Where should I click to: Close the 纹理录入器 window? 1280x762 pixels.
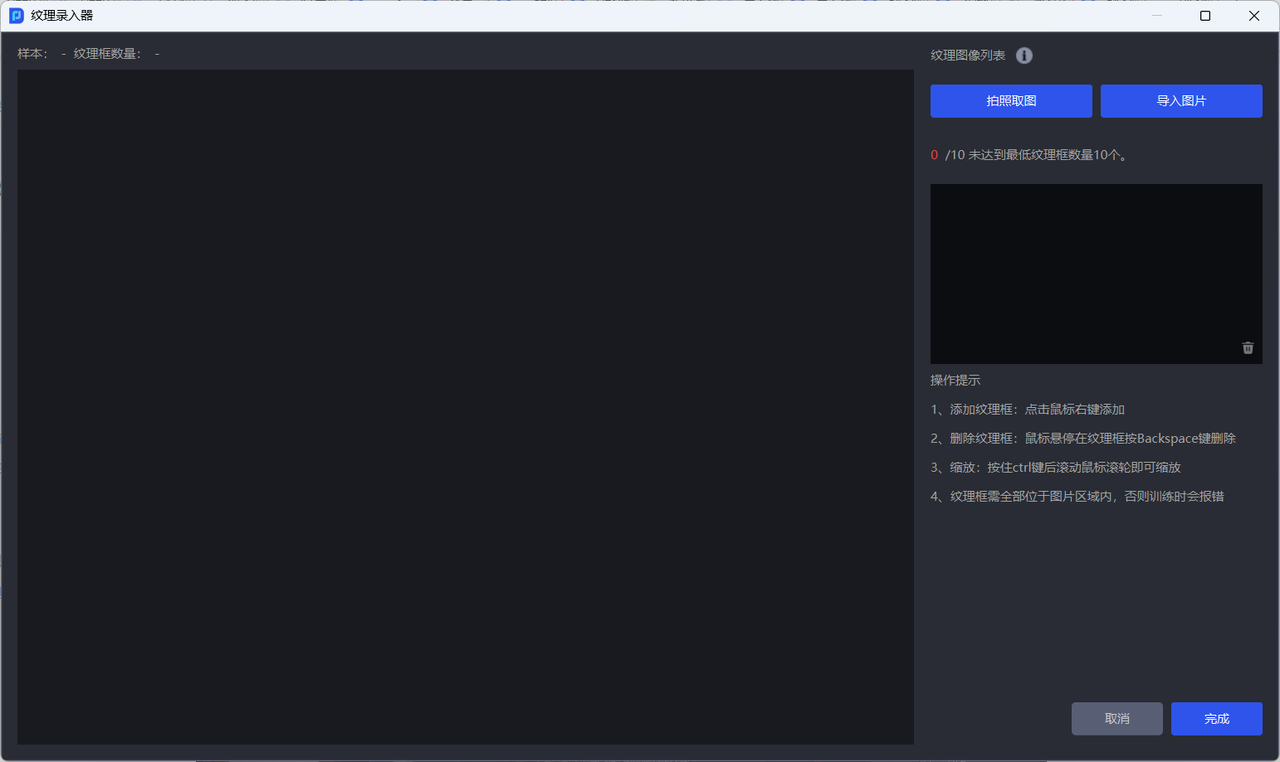1254,16
